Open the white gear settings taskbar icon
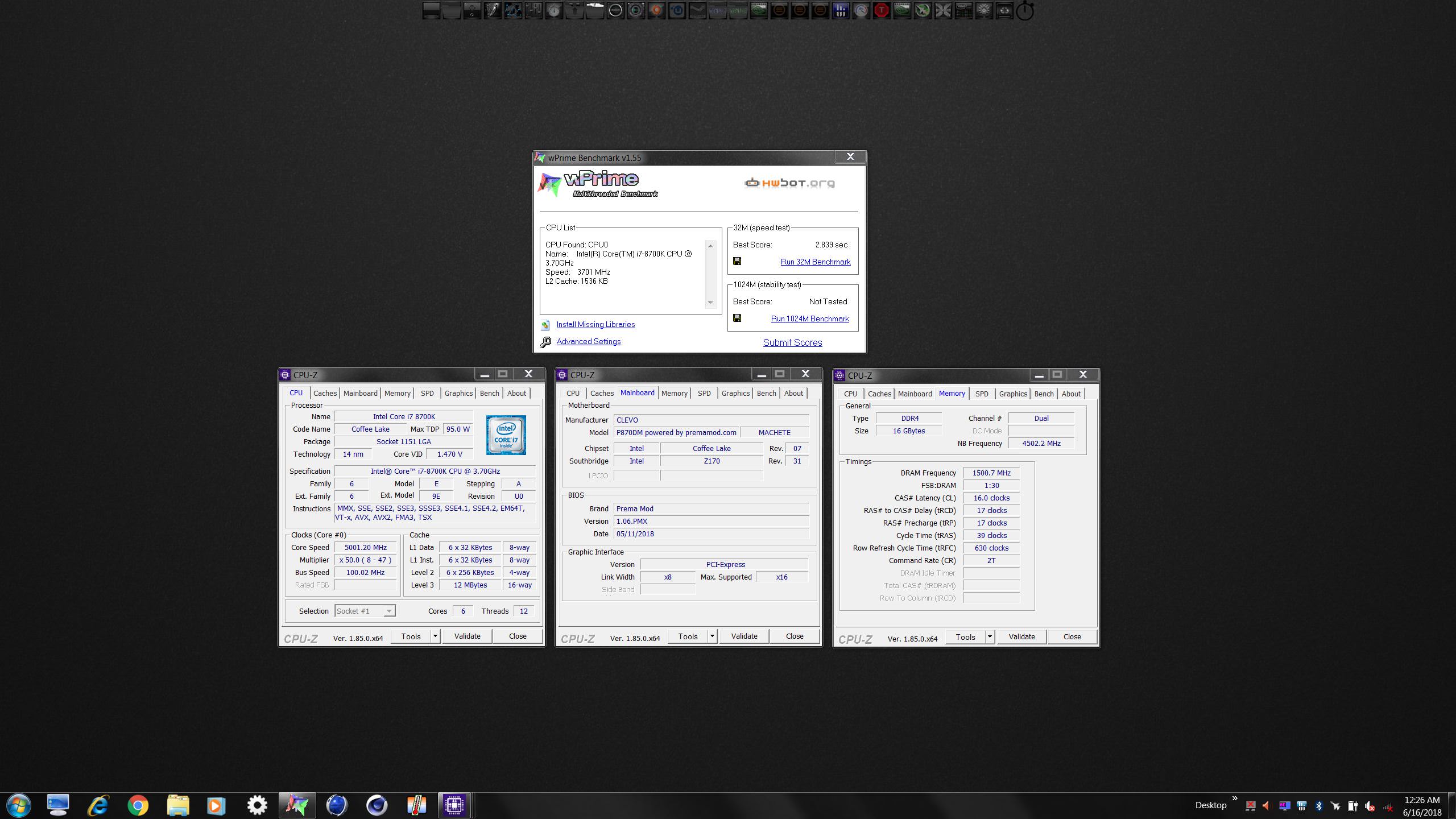The width and height of the screenshot is (1456, 819). point(257,805)
